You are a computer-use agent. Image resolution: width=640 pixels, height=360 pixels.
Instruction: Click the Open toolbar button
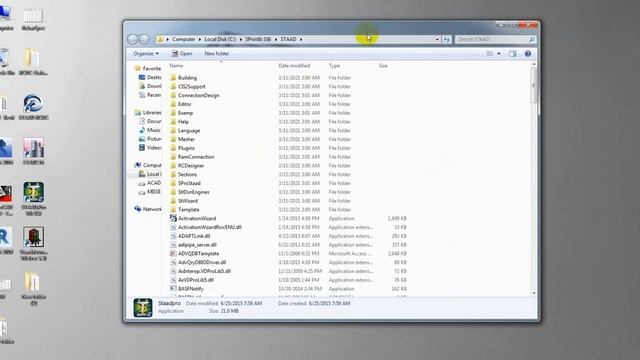(x=182, y=53)
